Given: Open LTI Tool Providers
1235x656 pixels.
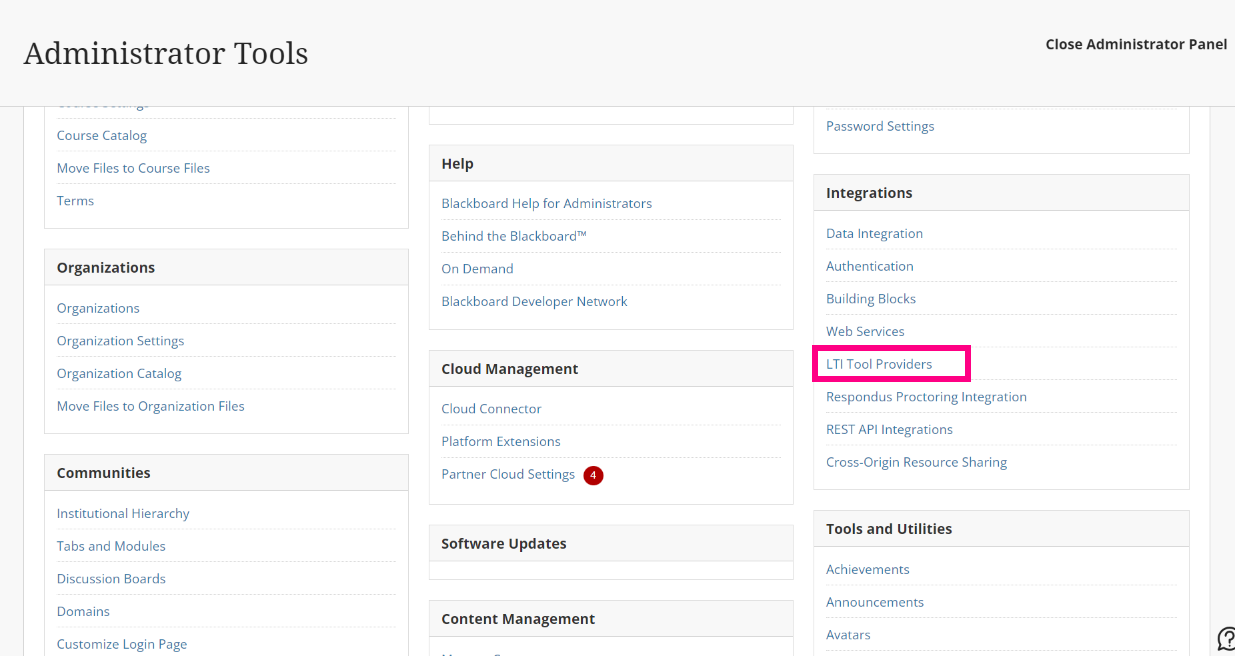Looking at the screenshot, I should (879, 364).
